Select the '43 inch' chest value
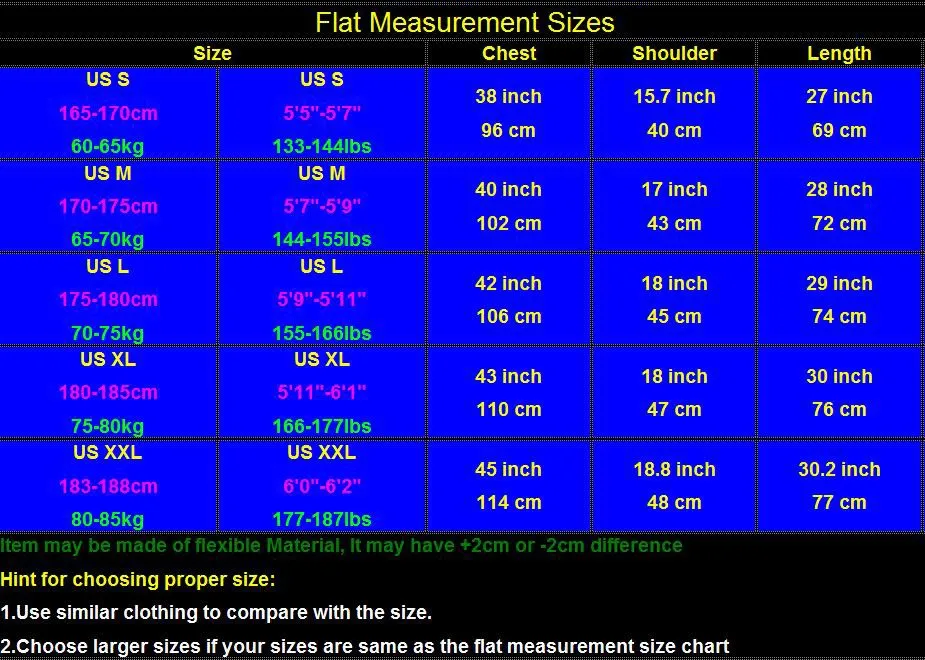This screenshot has width=925, height=660. tap(509, 376)
